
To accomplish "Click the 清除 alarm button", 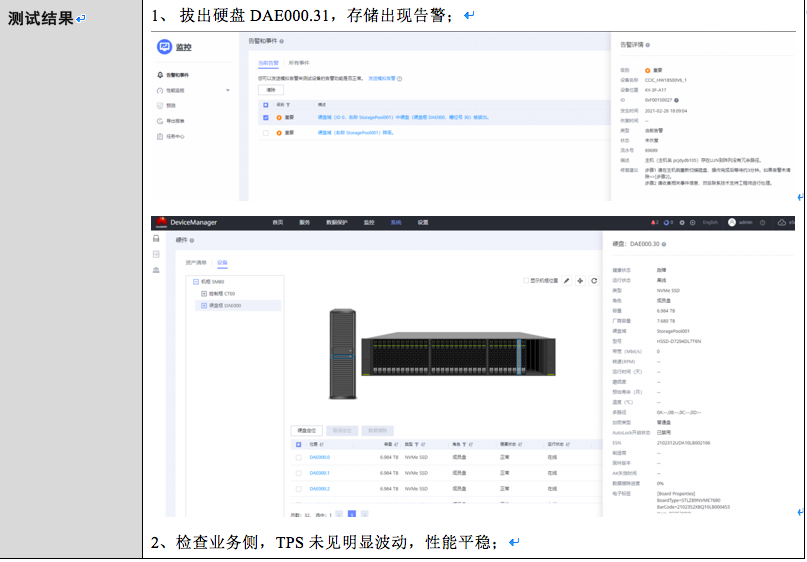I will click(x=271, y=90).
